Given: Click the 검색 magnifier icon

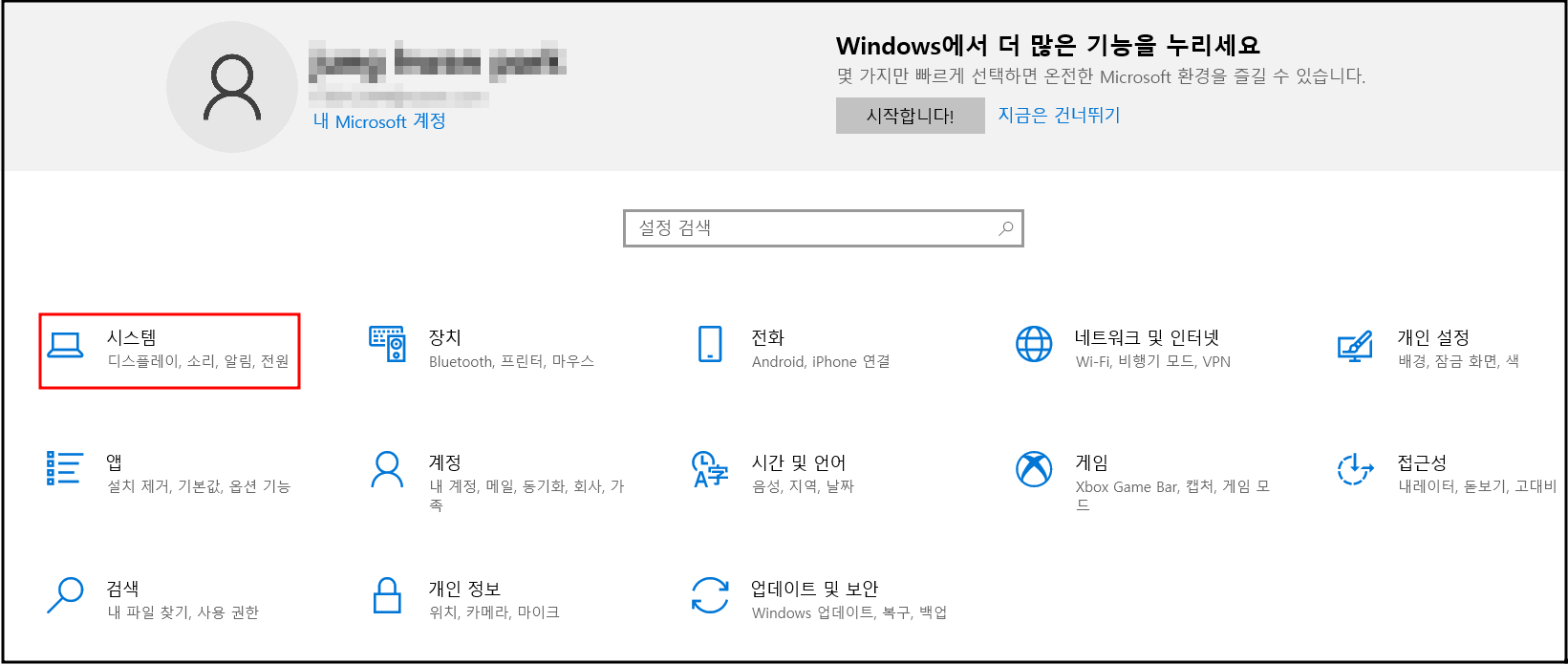Looking at the screenshot, I should tap(65, 595).
